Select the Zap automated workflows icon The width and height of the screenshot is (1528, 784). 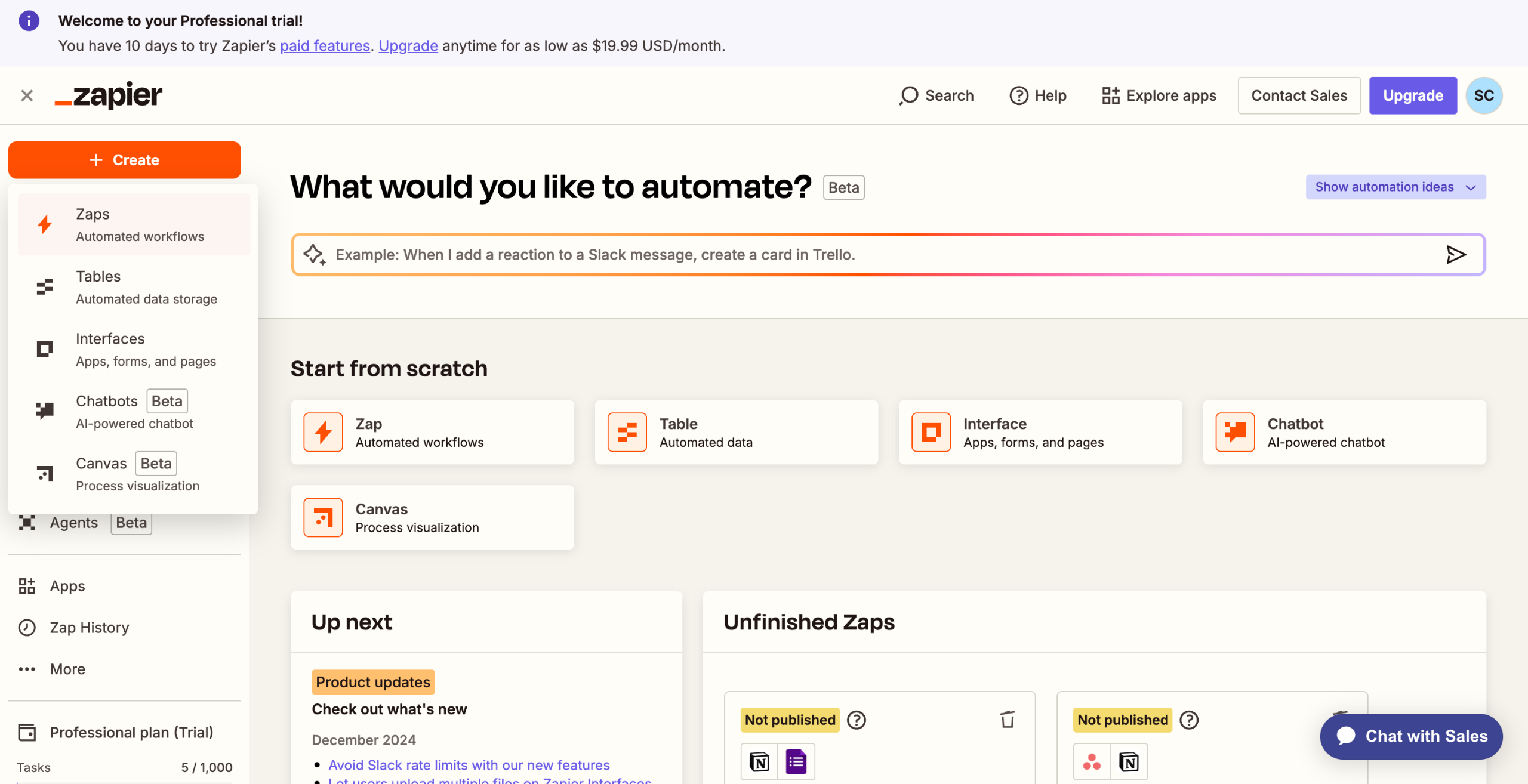pos(322,432)
